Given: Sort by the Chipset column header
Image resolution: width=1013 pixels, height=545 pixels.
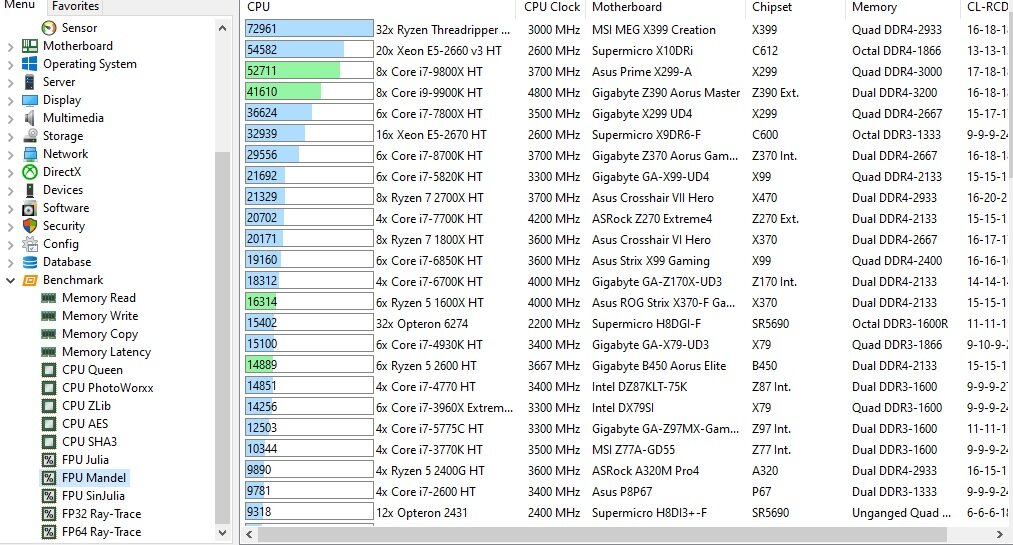Looking at the screenshot, I should (x=795, y=7).
